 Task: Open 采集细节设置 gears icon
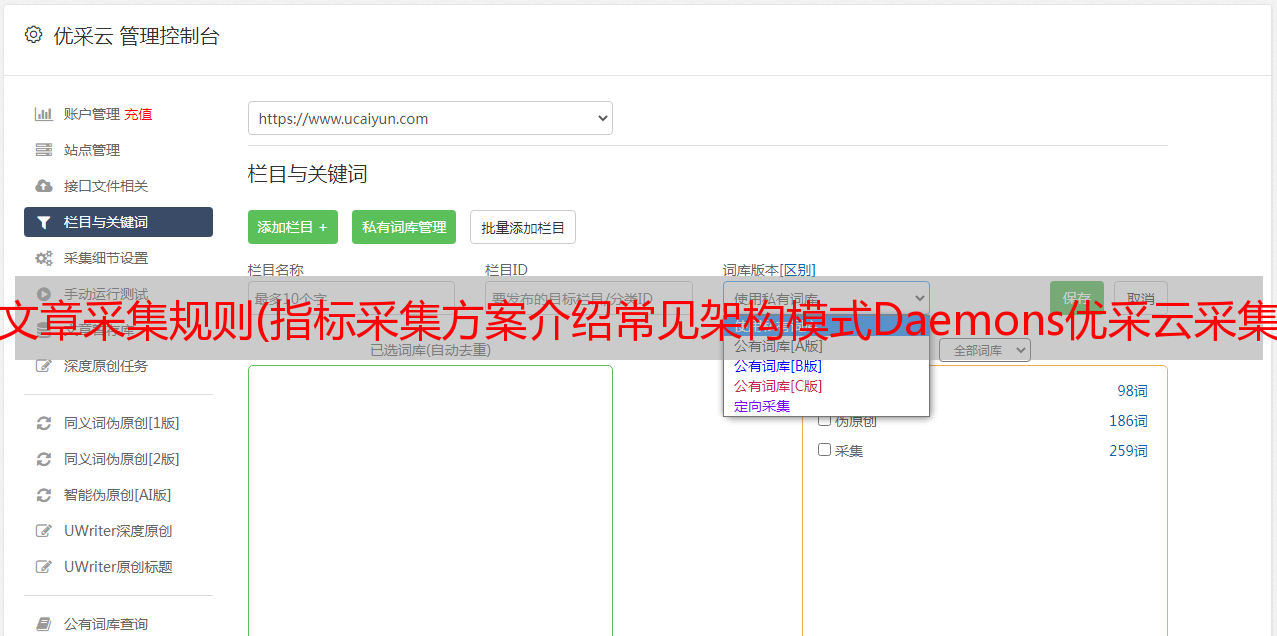tap(43, 258)
